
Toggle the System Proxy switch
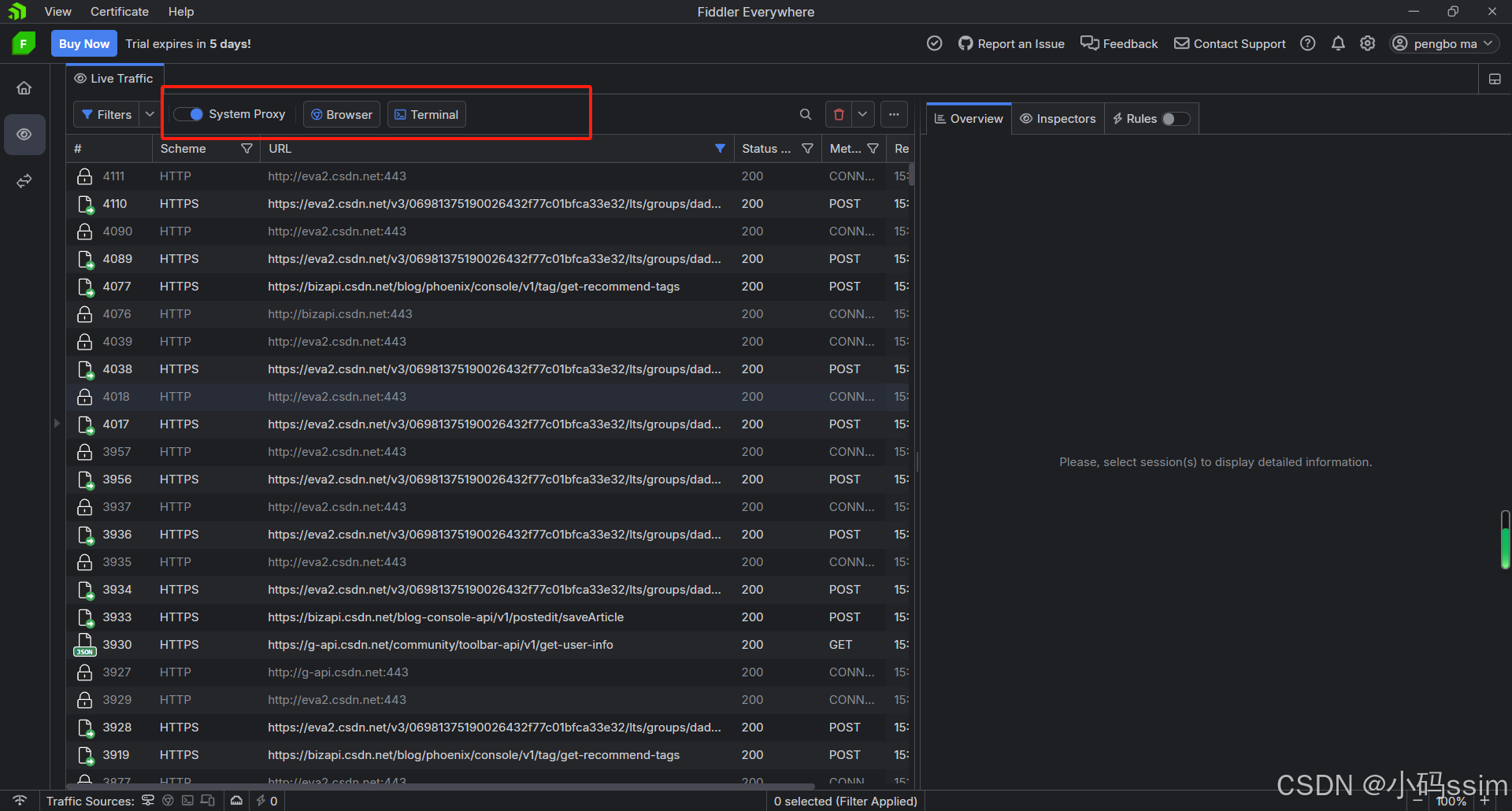(189, 114)
